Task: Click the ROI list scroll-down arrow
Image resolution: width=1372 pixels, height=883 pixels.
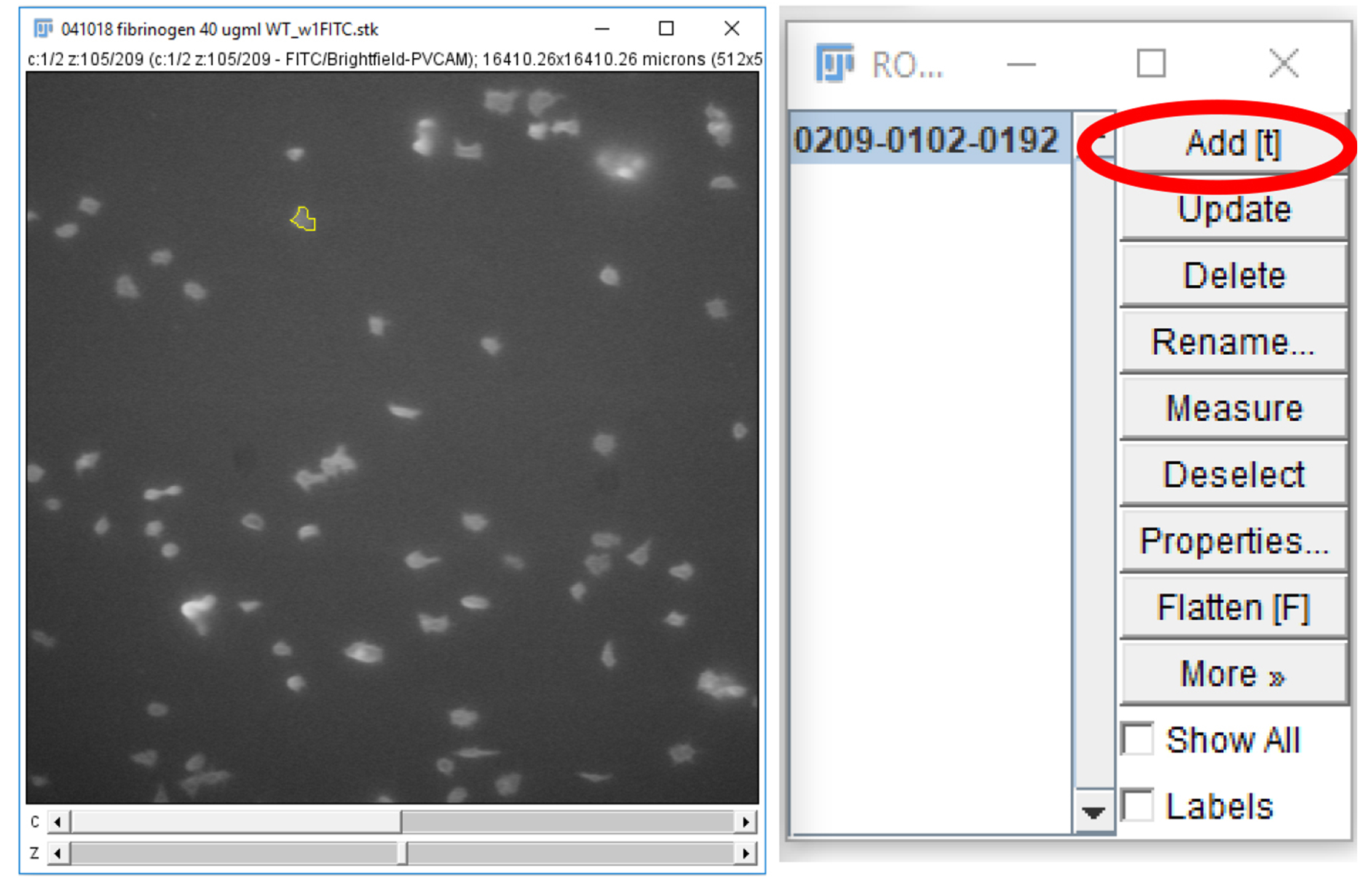Action: (x=1094, y=813)
